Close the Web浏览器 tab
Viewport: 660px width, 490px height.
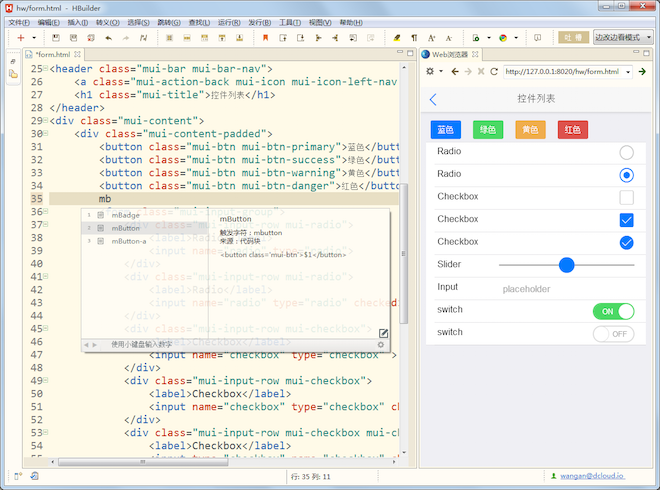coord(475,54)
